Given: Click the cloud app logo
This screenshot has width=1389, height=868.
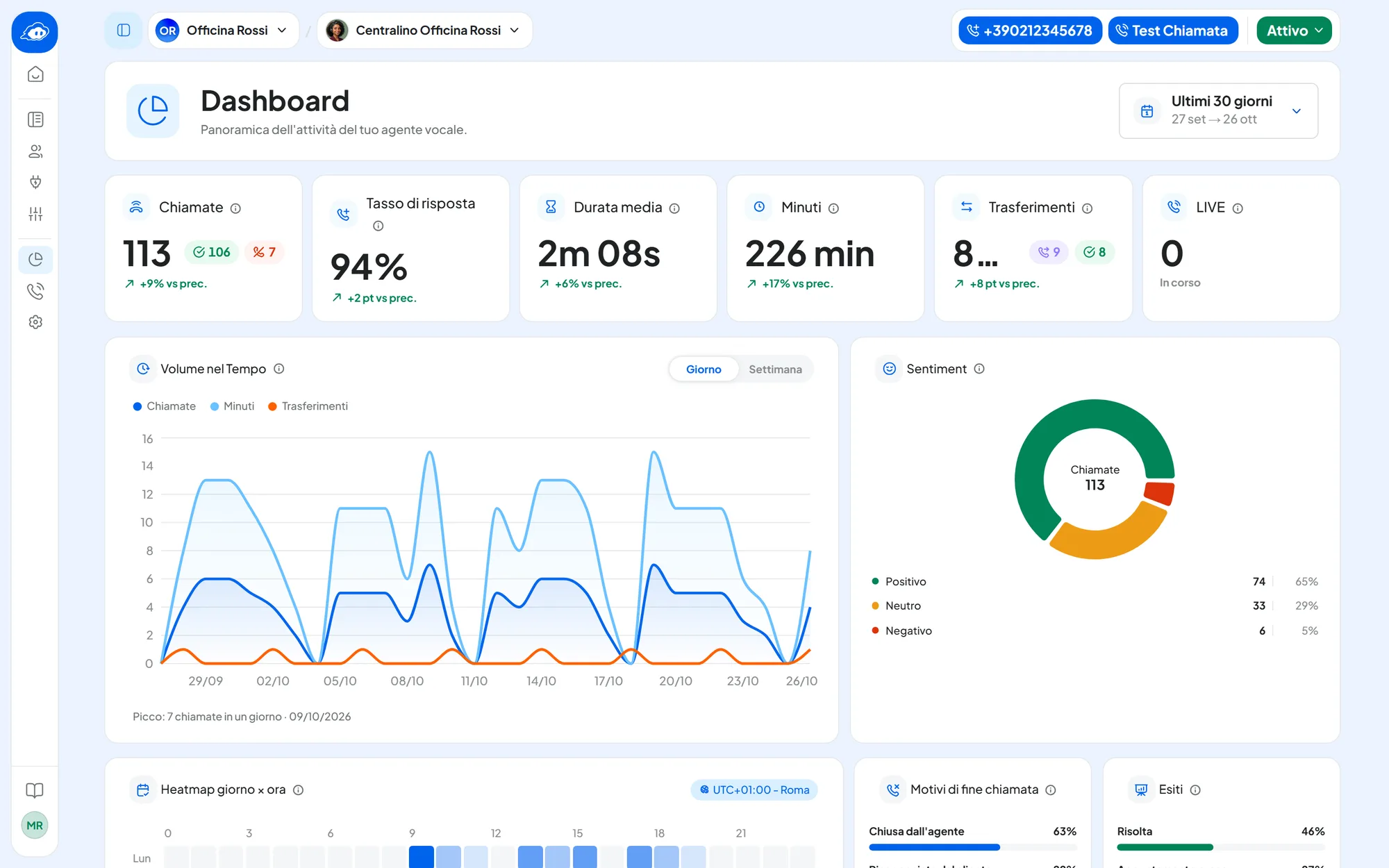Looking at the screenshot, I should (35, 32).
